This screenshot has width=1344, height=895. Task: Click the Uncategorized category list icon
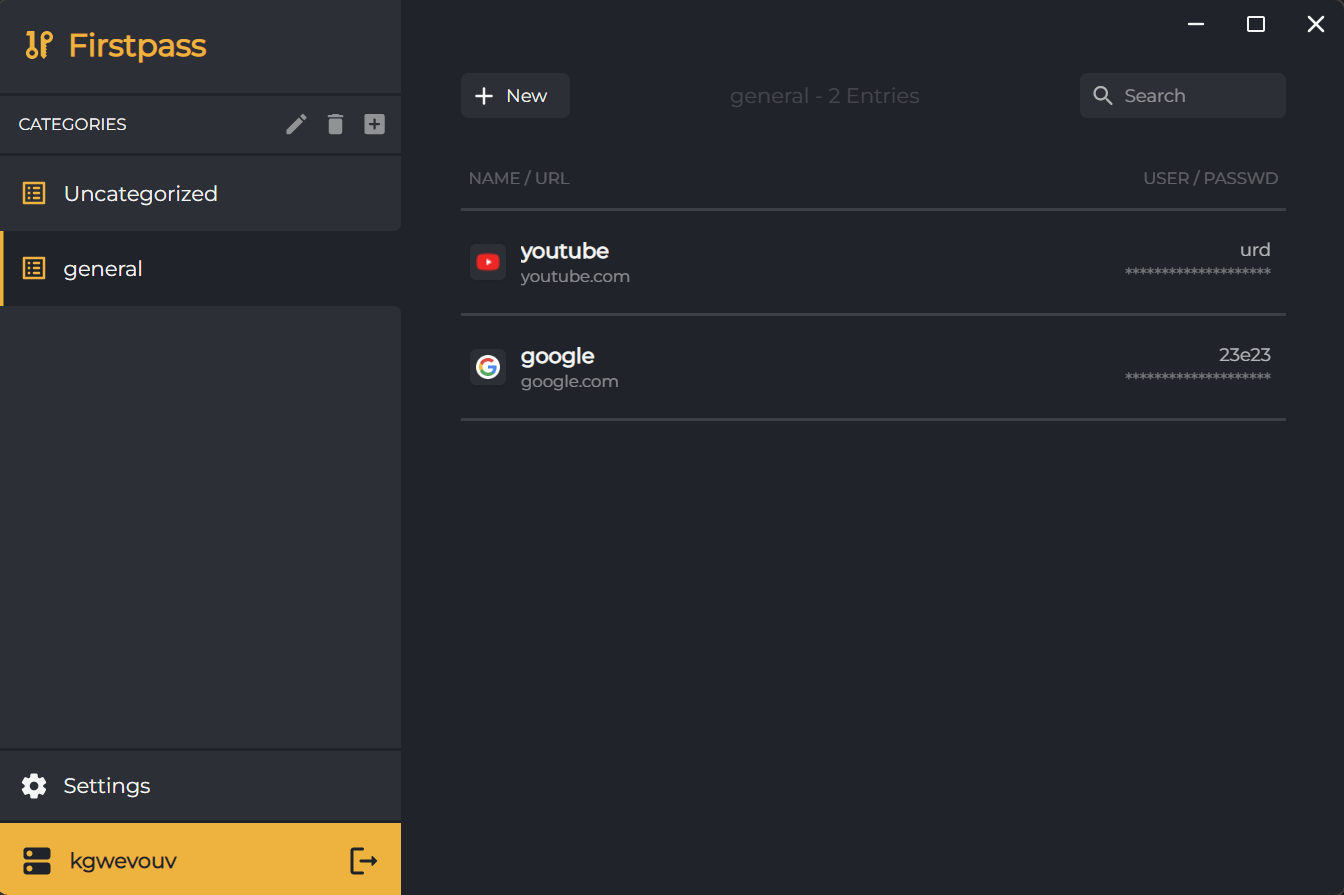point(33,193)
